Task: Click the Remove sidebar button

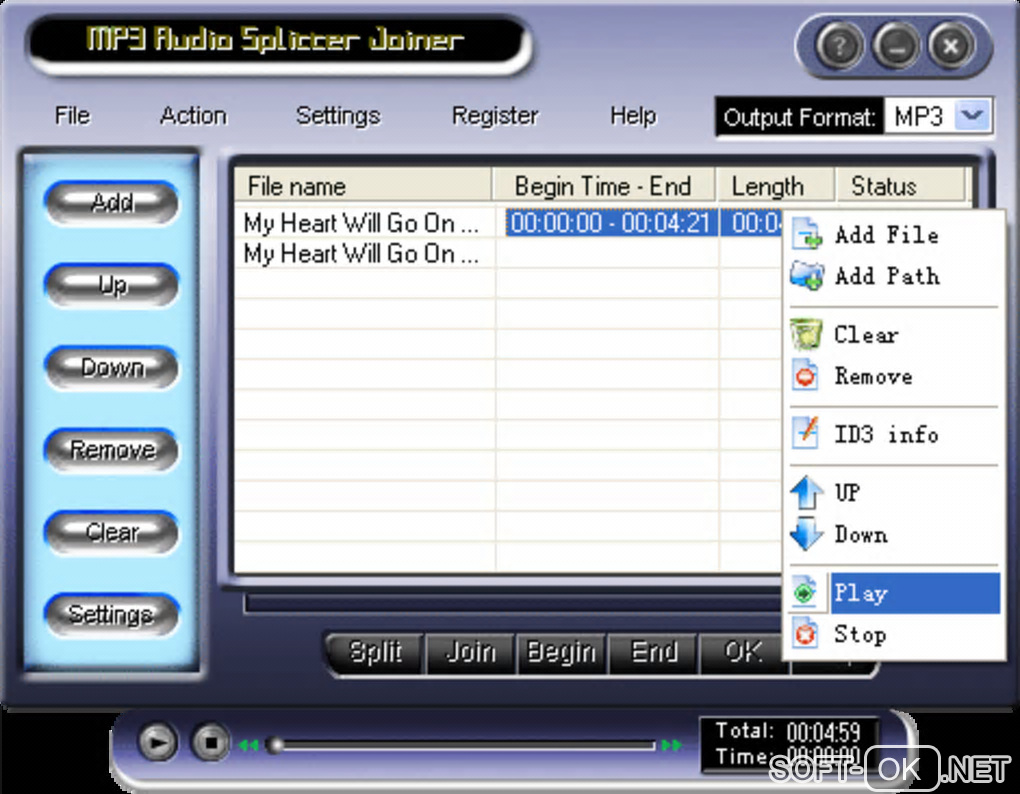Action: point(111,449)
